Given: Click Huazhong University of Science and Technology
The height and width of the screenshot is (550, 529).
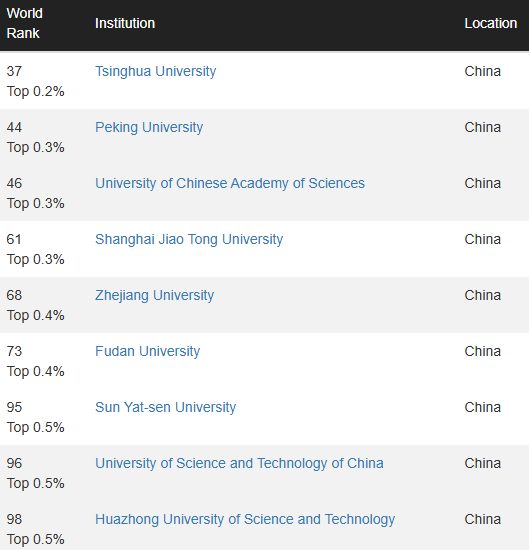Looking at the screenshot, I should click(x=245, y=519).
